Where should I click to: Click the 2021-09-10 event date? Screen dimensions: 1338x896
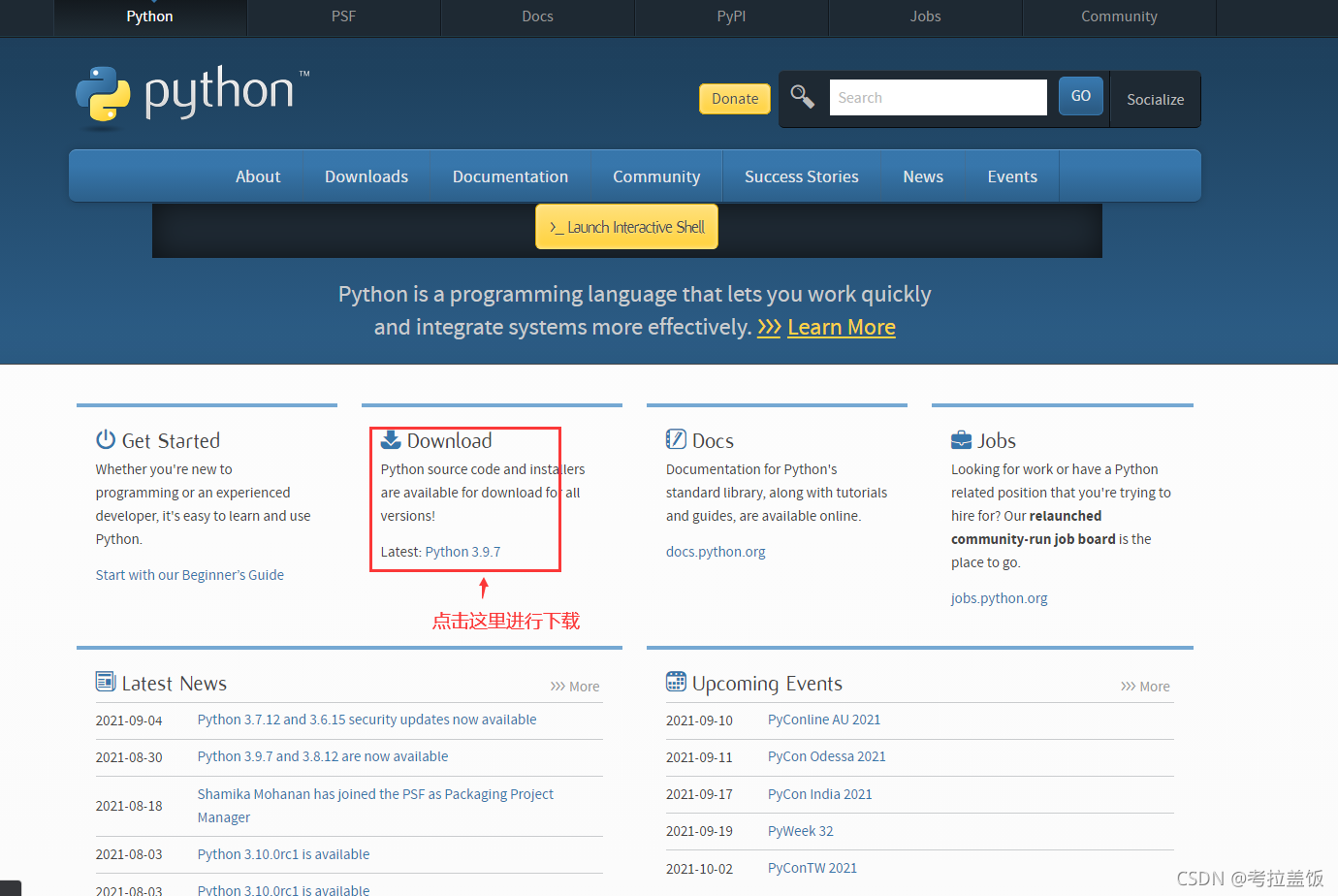[x=699, y=720]
